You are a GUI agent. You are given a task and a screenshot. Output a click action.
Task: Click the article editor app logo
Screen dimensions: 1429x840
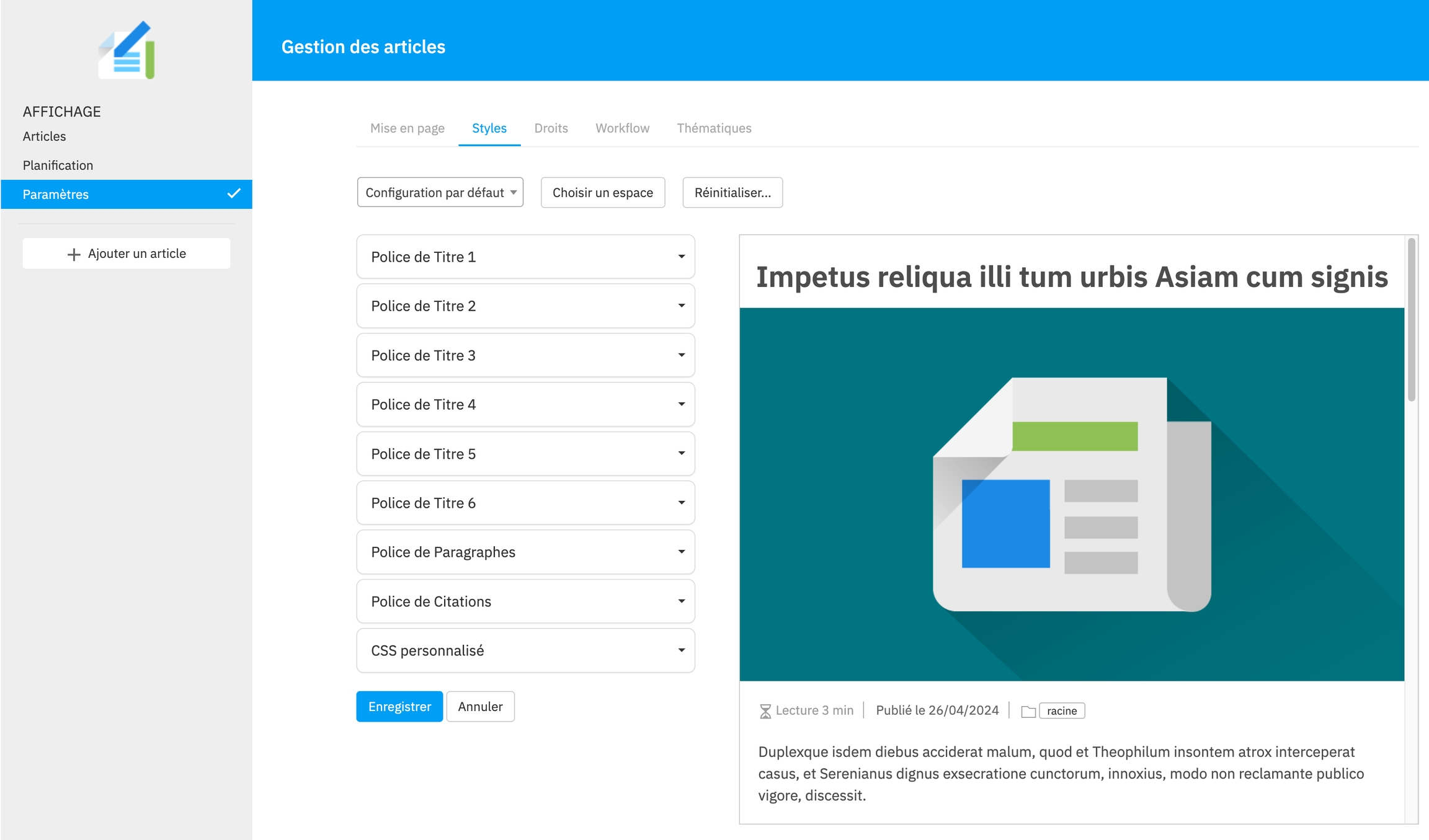click(127, 50)
